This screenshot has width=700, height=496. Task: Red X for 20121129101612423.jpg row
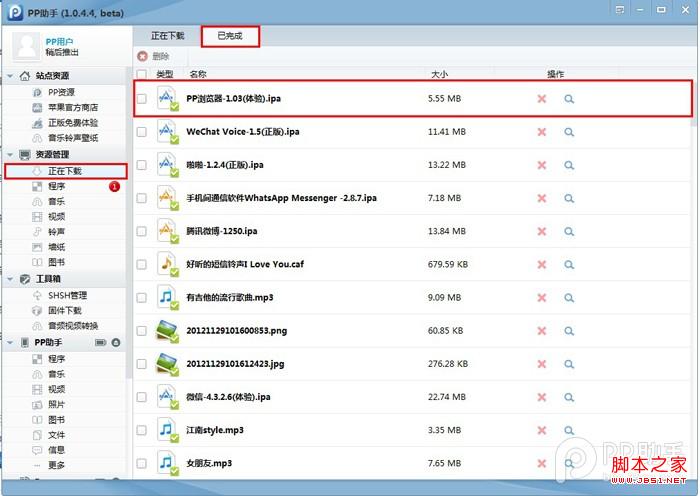point(542,364)
